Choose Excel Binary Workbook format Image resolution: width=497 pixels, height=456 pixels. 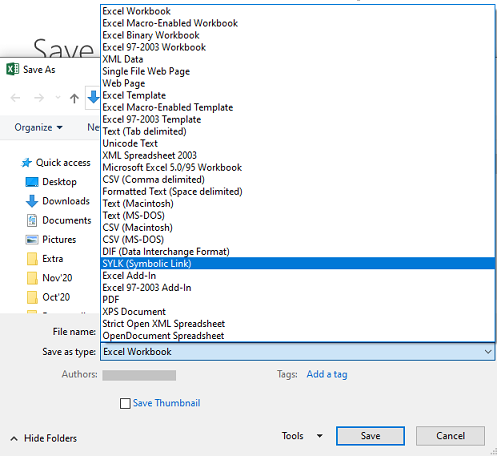point(298,35)
